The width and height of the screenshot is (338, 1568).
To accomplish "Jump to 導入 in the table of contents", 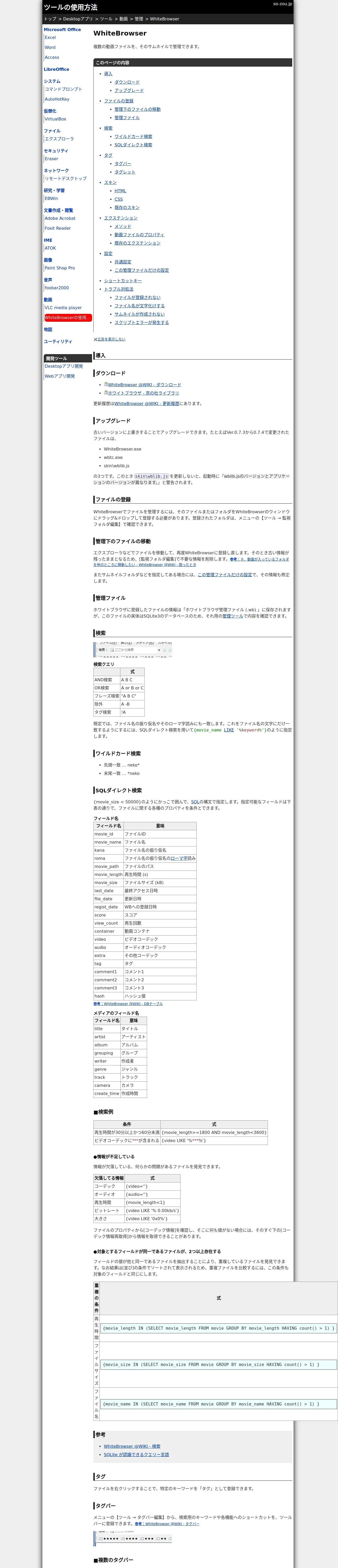I will tap(108, 74).
